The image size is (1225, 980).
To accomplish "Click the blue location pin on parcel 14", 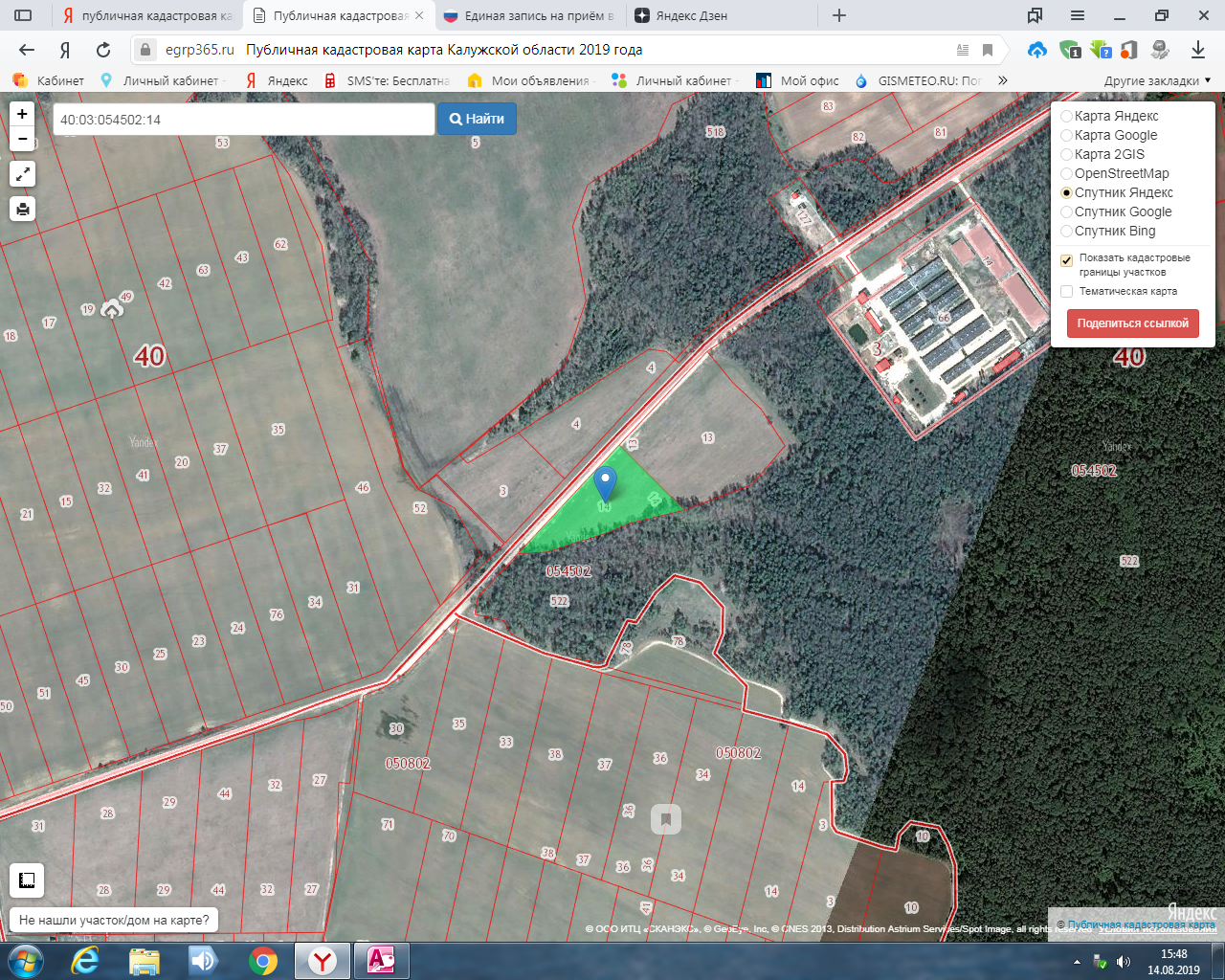I will [605, 484].
